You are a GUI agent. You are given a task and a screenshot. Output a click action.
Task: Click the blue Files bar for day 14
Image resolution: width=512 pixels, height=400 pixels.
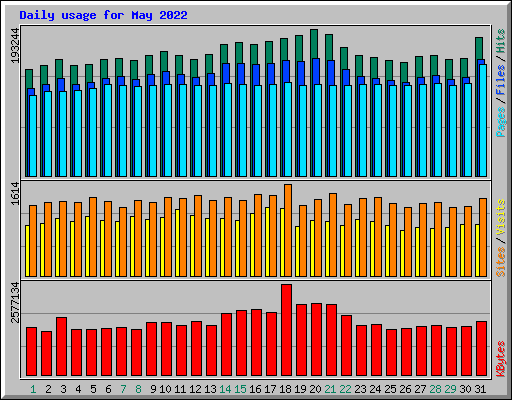(x=226, y=73)
